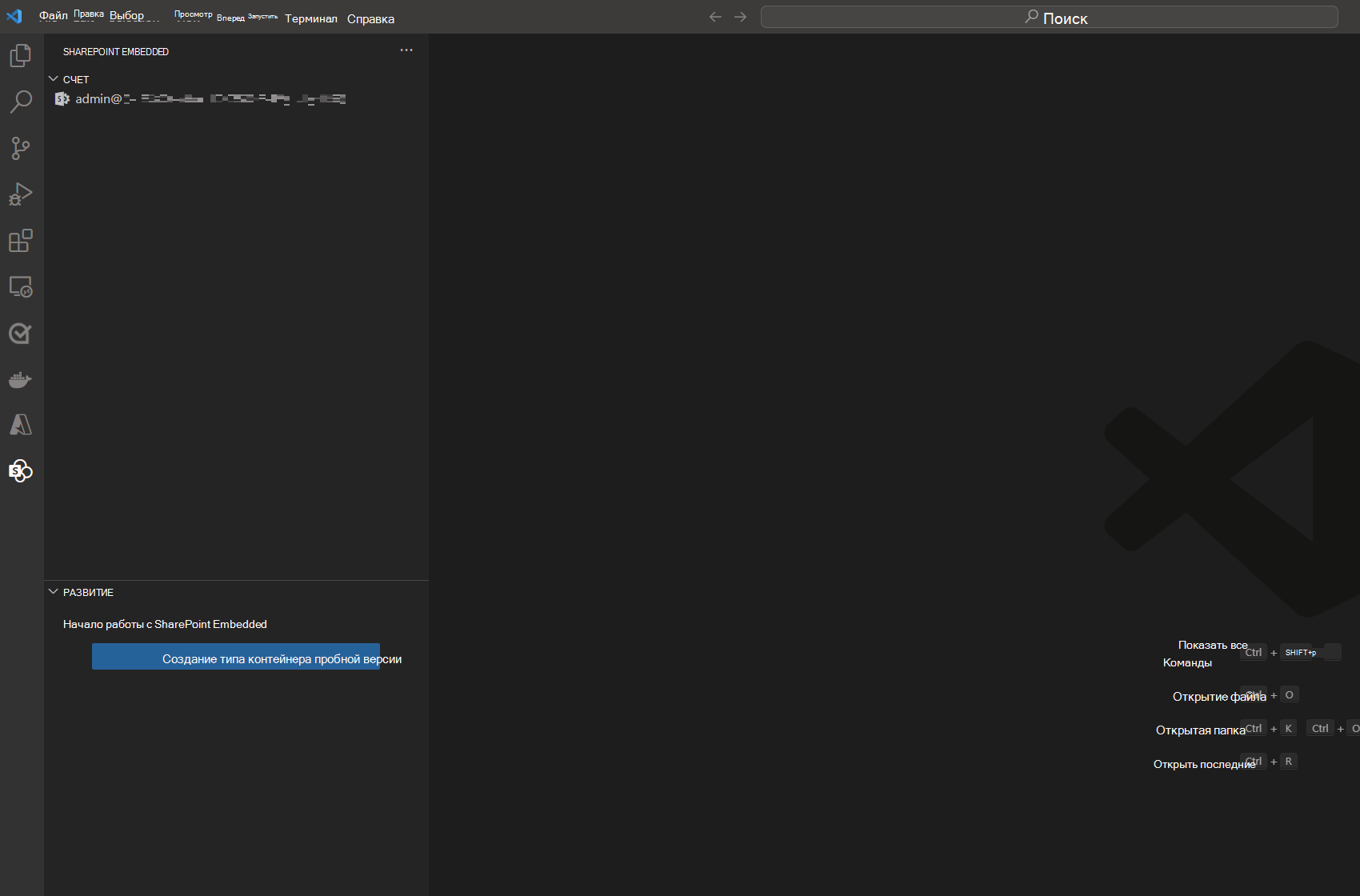Select the SharePoint Embedded activity icon
The width and height of the screenshot is (1360, 896).
click(21, 471)
